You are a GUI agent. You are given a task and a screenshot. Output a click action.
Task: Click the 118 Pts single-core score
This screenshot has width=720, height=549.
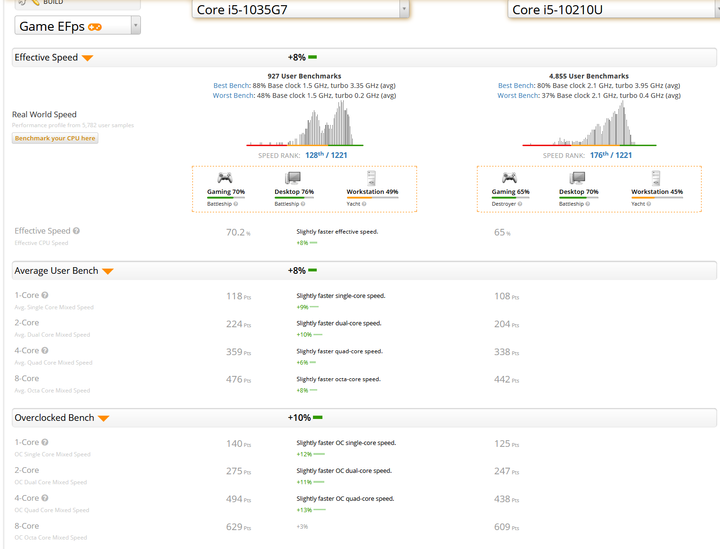pos(238,297)
